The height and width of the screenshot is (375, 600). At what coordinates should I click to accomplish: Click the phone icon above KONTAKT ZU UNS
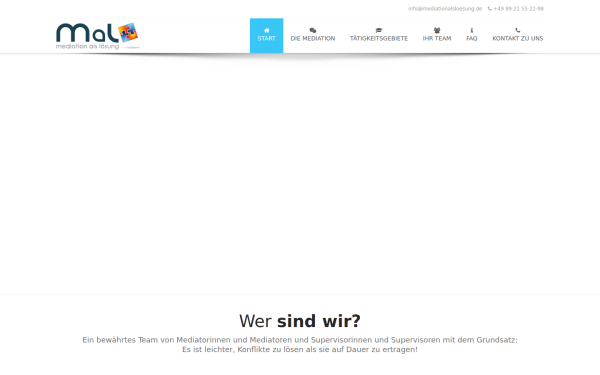pyautogui.click(x=518, y=30)
